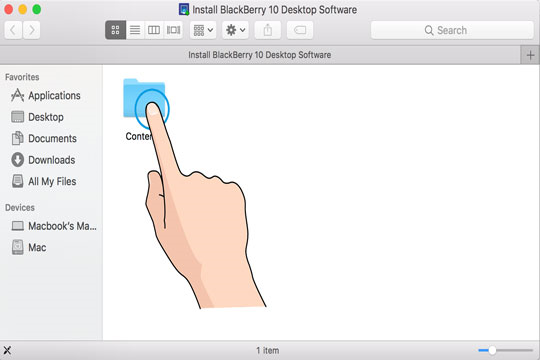Switch to Cover Flow view
The image size is (540, 360).
point(173,30)
